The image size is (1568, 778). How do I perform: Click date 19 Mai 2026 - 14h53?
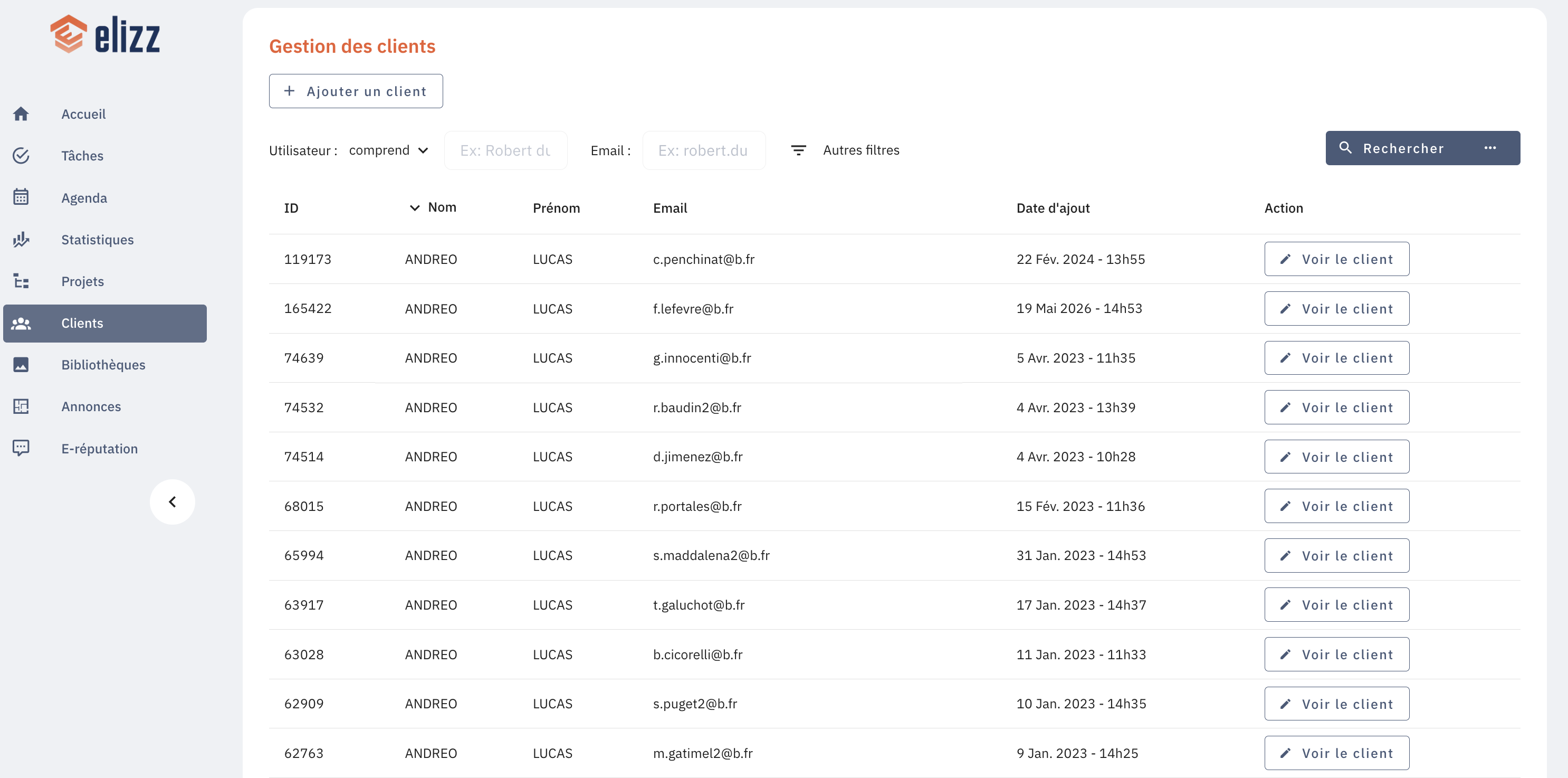tap(1079, 308)
